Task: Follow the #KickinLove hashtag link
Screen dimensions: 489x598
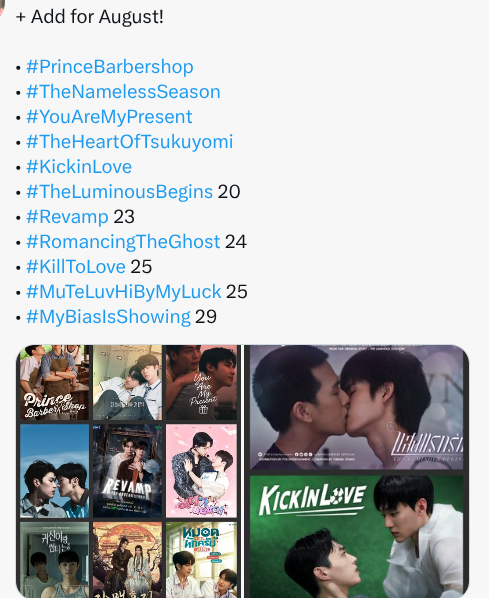Action: point(79,167)
